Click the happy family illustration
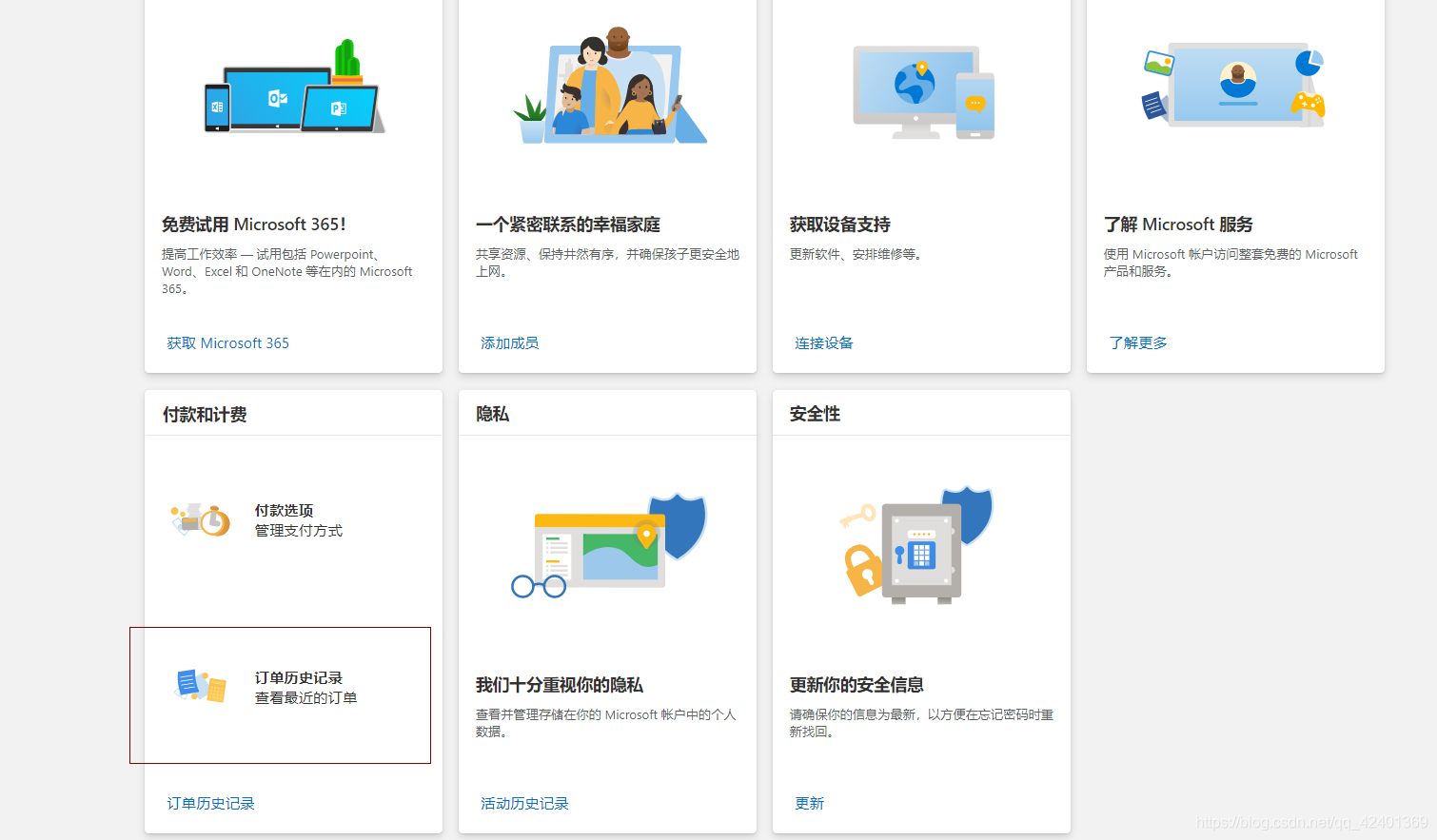1437x840 pixels. point(610,86)
